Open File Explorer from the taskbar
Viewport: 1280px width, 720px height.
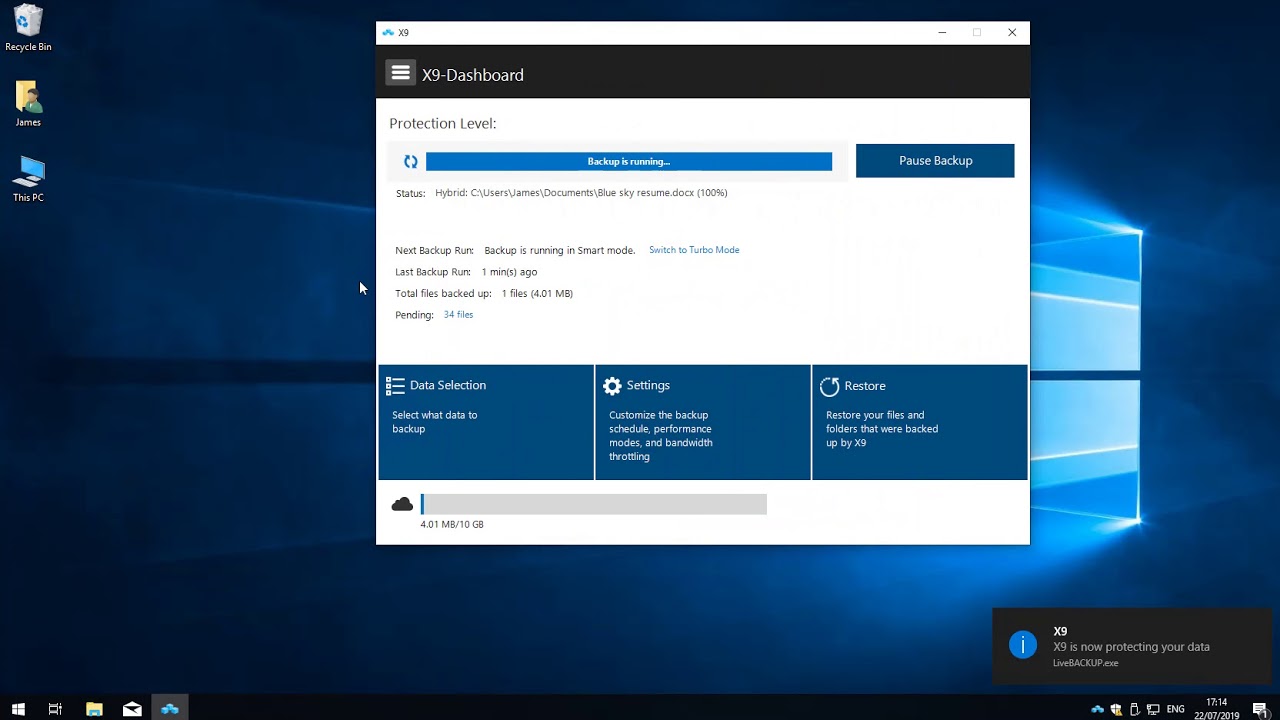coord(94,709)
